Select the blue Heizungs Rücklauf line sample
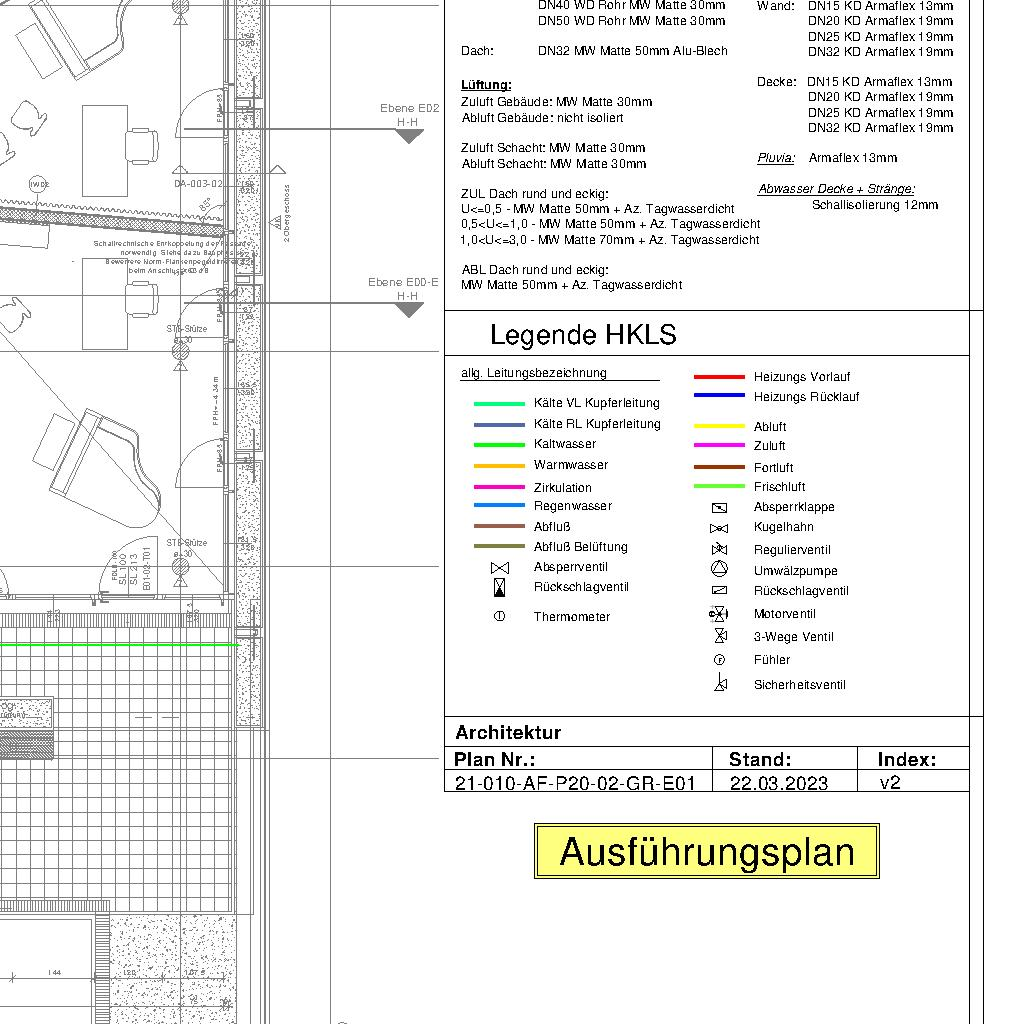 (719, 396)
